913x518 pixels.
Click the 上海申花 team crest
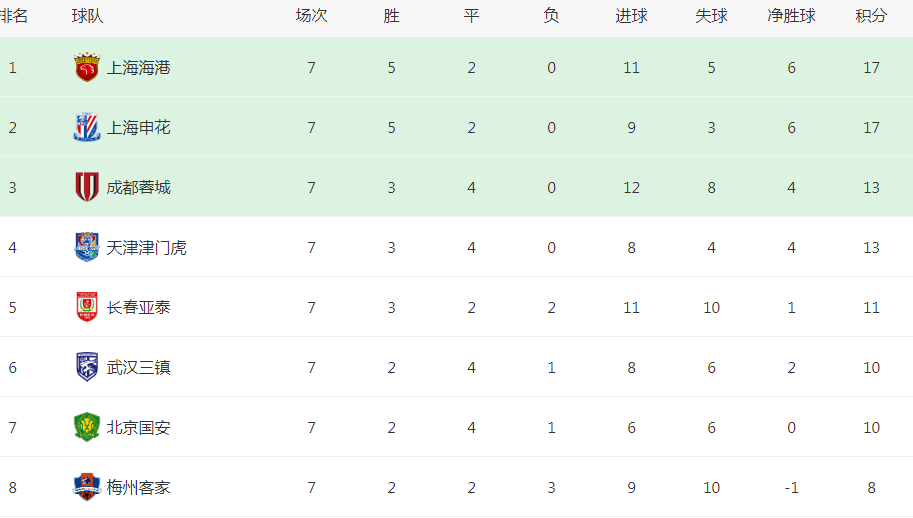87,127
